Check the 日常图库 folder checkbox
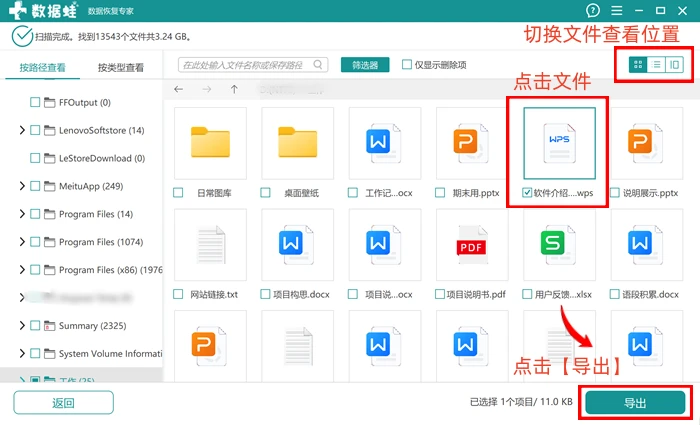 click(178, 193)
